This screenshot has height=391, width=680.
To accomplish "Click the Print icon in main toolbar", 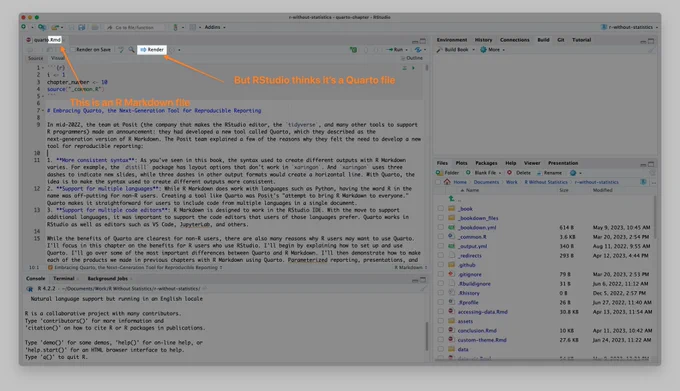I will pos(95,27).
